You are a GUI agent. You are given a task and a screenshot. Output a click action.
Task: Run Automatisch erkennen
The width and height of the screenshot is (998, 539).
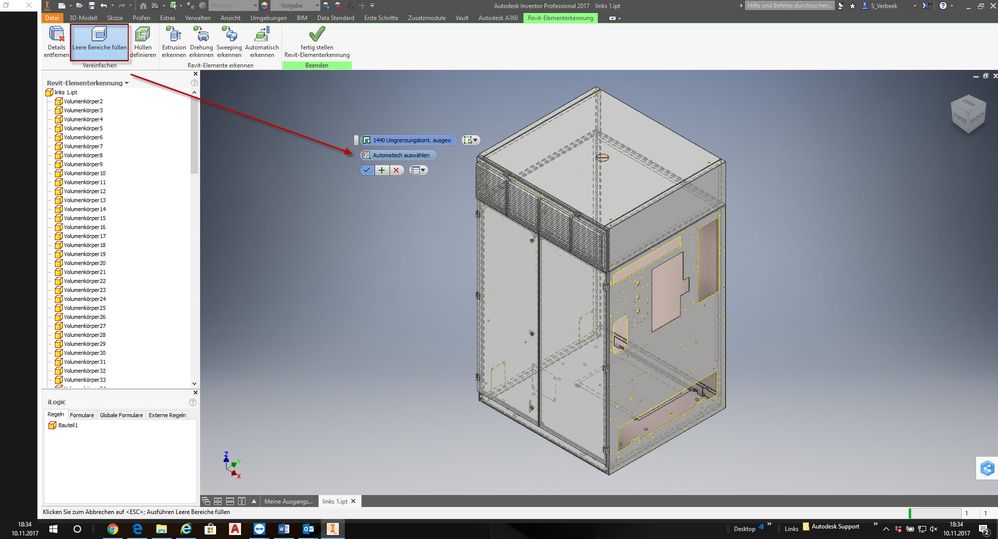tap(262, 42)
